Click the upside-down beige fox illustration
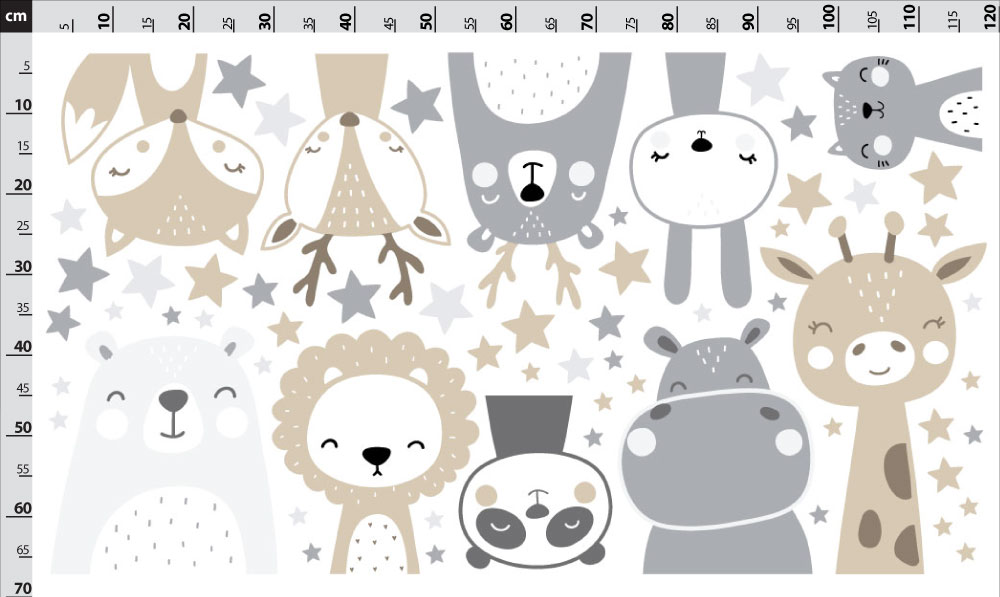Image resolution: width=1000 pixels, height=597 pixels. click(163, 153)
